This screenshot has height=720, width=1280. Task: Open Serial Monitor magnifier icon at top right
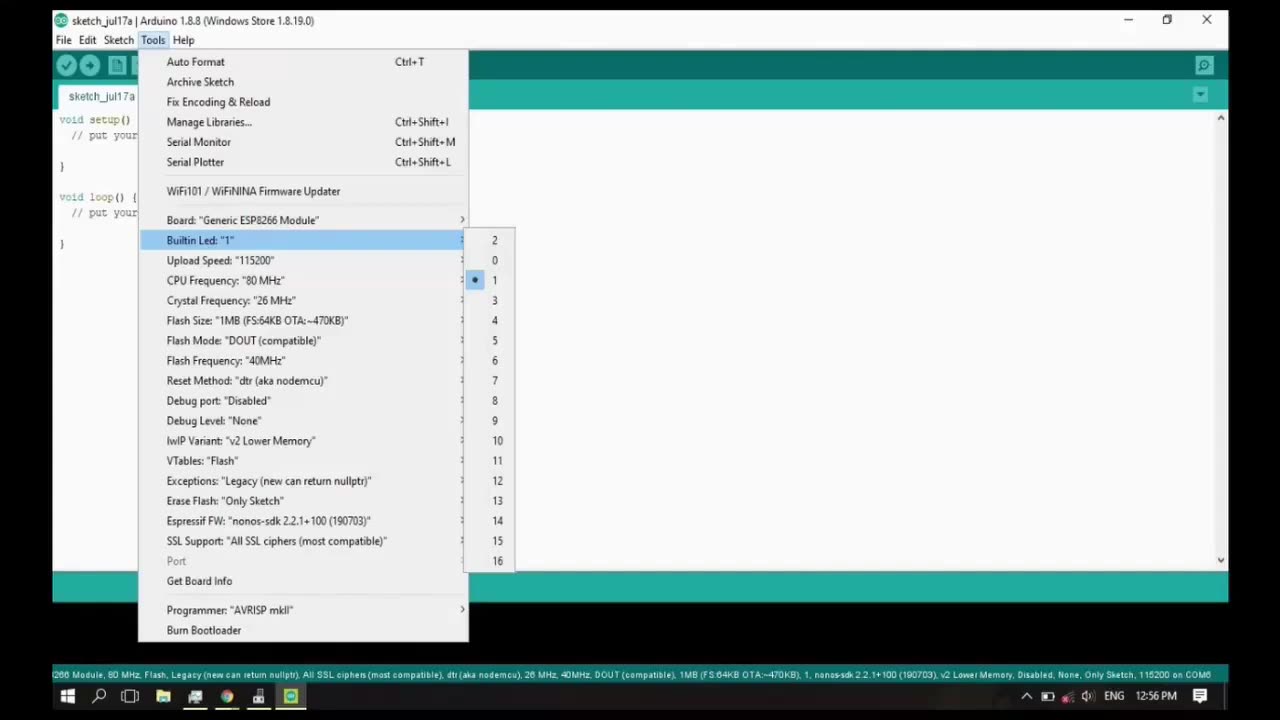tap(1204, 66)
